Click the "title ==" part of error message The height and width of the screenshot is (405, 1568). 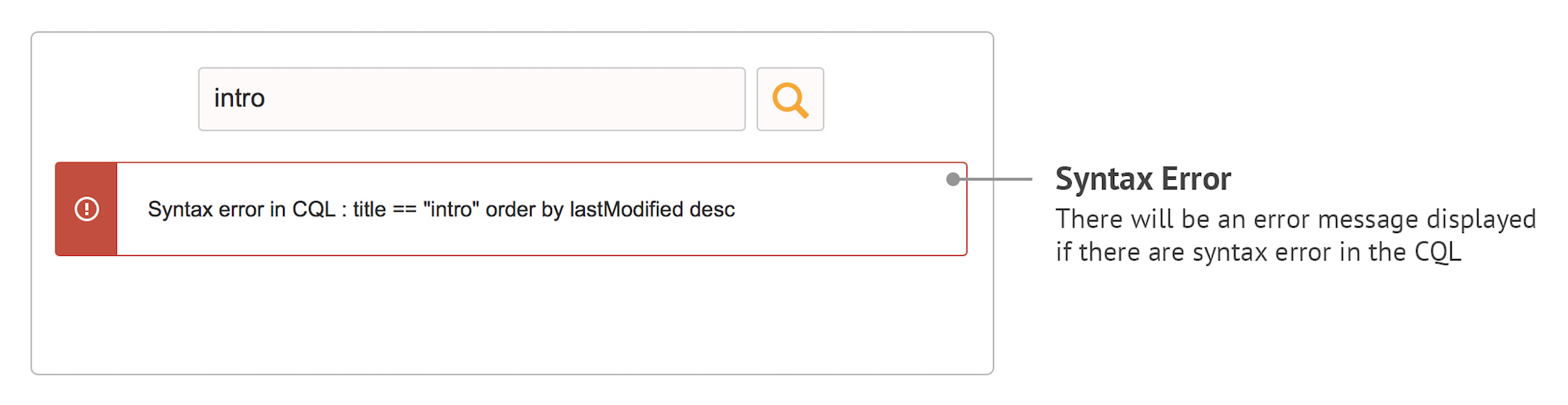pos(384,210)
